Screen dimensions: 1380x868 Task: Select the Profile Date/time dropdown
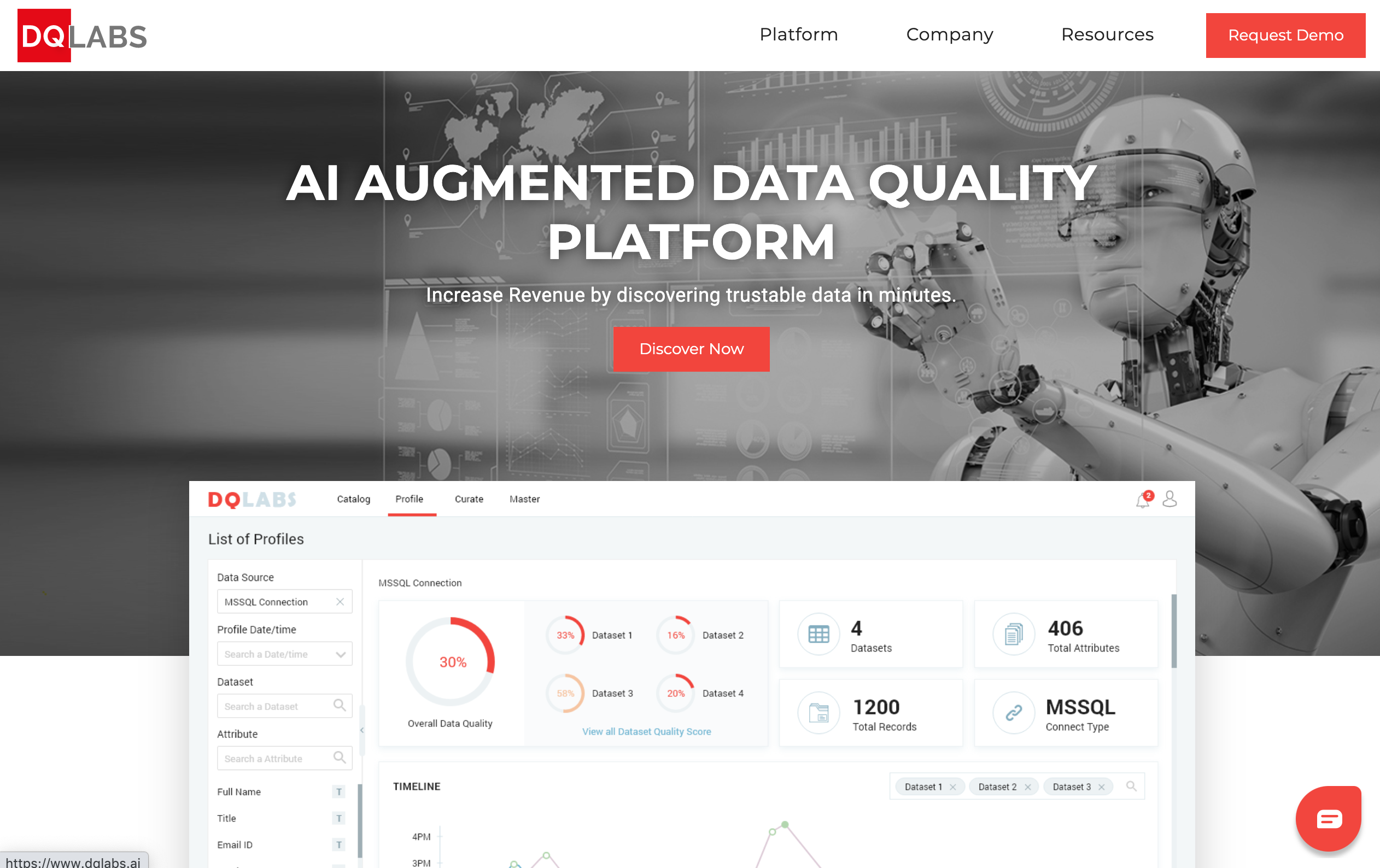point(284,653)
